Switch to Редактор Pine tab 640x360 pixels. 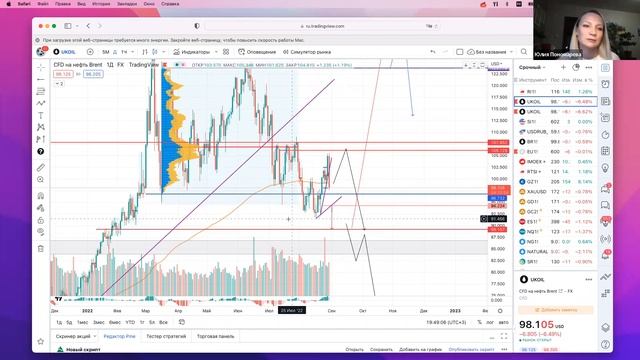pyautogui.click(x=119, y=336)
